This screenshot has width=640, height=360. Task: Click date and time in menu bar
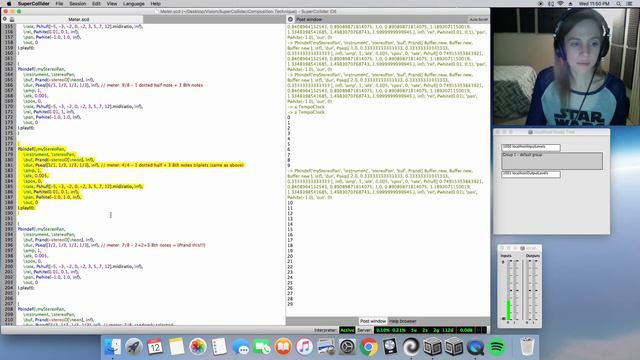594,4
